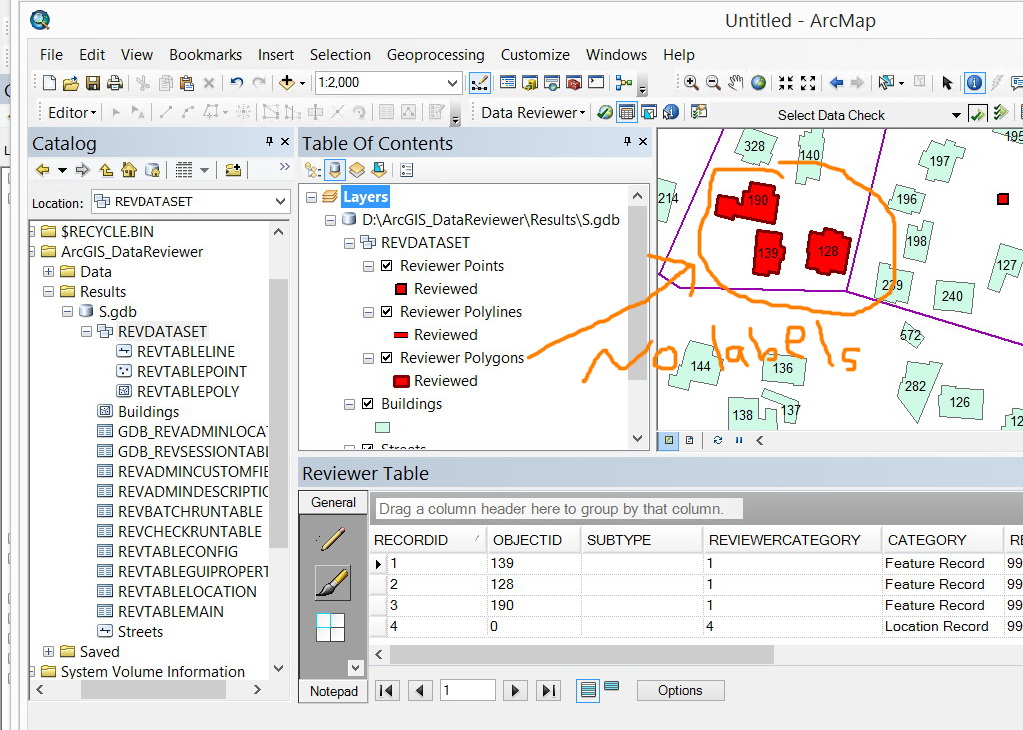Select the Zoom In tool
Viewport: 1023px width, 730px height.
click(692, 83)
